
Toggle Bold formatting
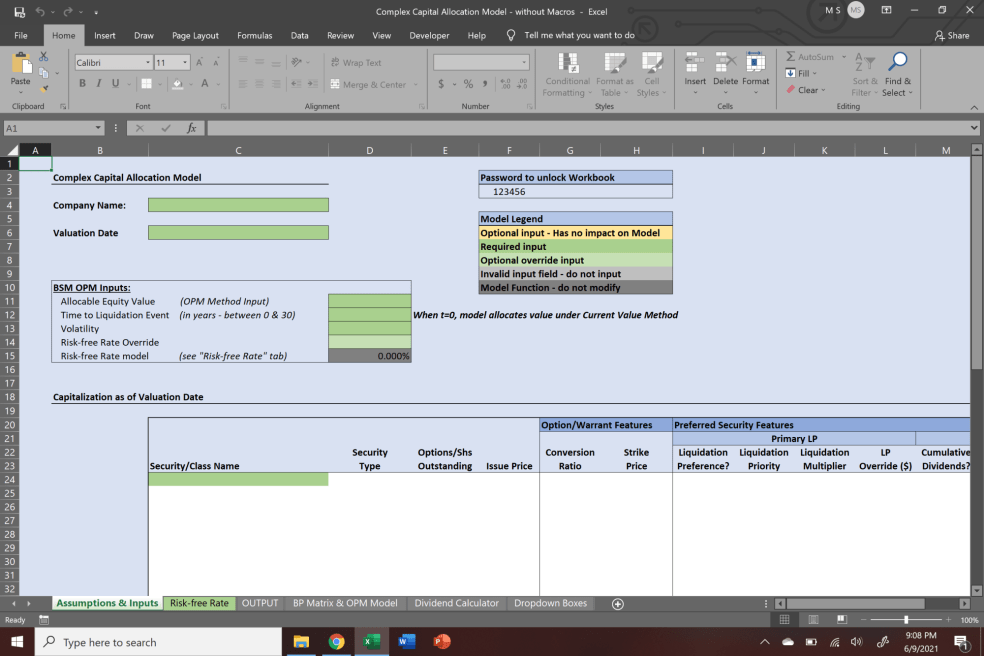[x=83, y=84]
